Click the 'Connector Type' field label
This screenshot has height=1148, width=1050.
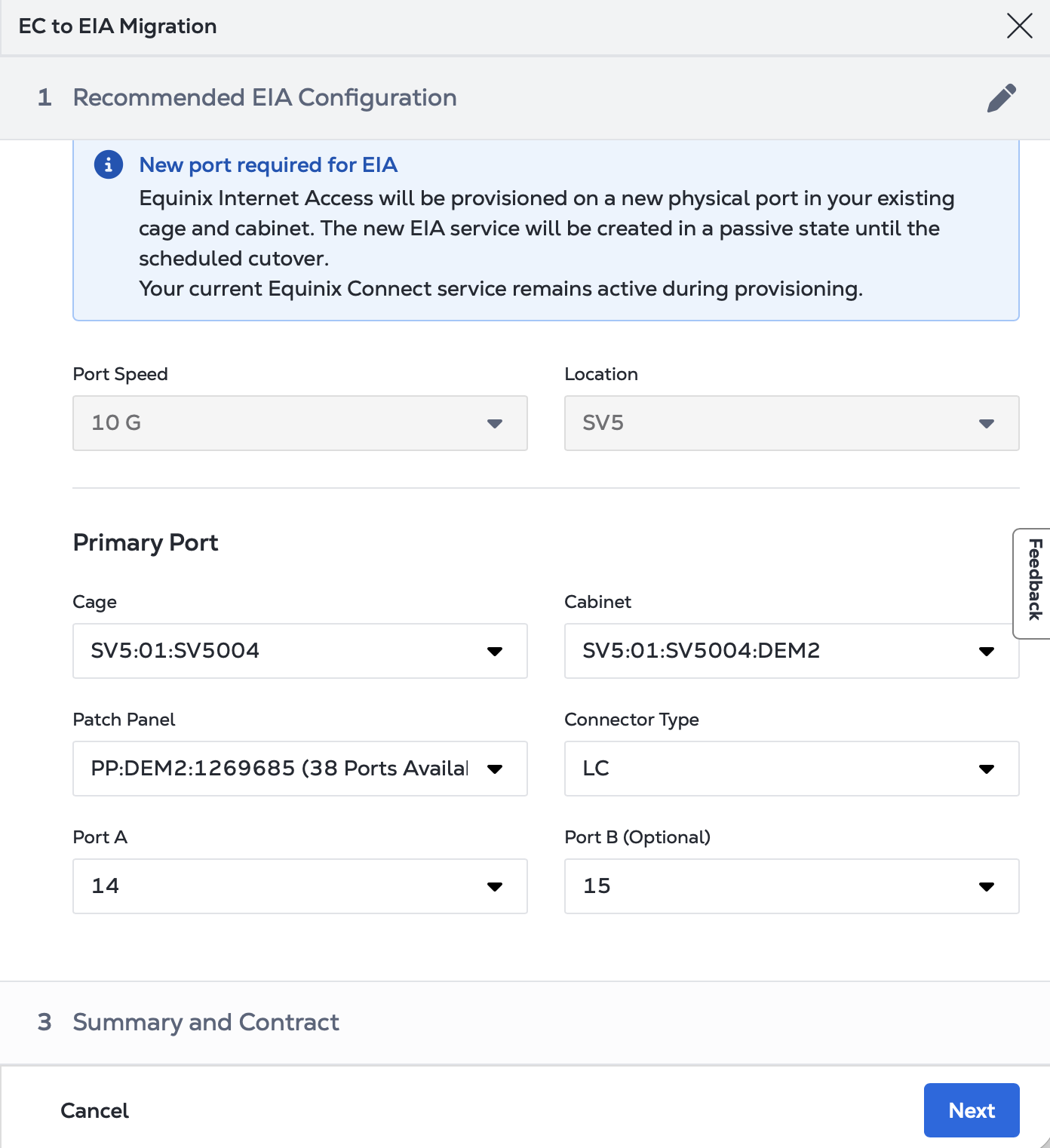[x=632, y=720]
